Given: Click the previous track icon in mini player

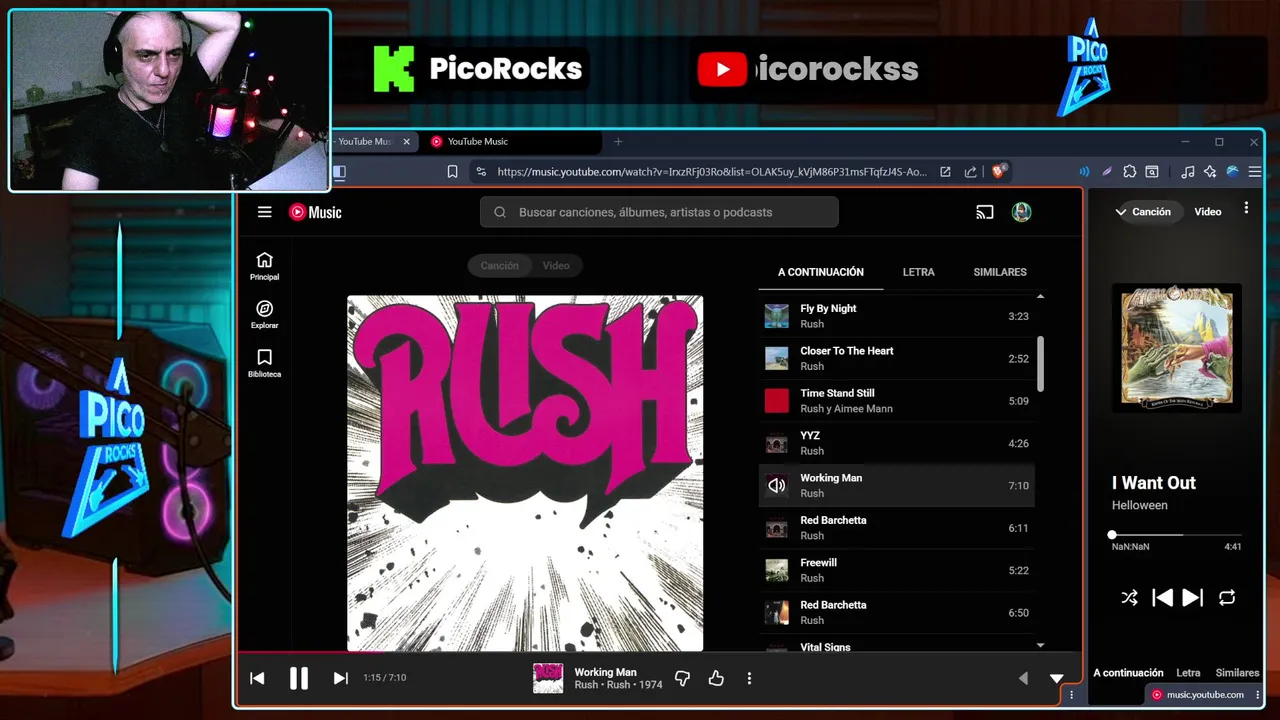Looking at the screenshot, I should coord(1162,597).
